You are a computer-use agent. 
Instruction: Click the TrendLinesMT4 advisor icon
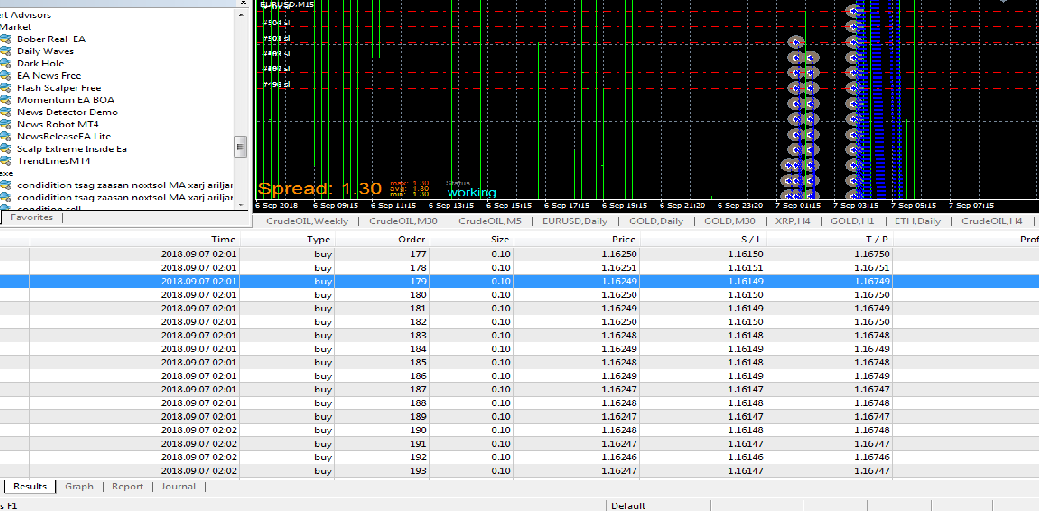pos(6,161)
